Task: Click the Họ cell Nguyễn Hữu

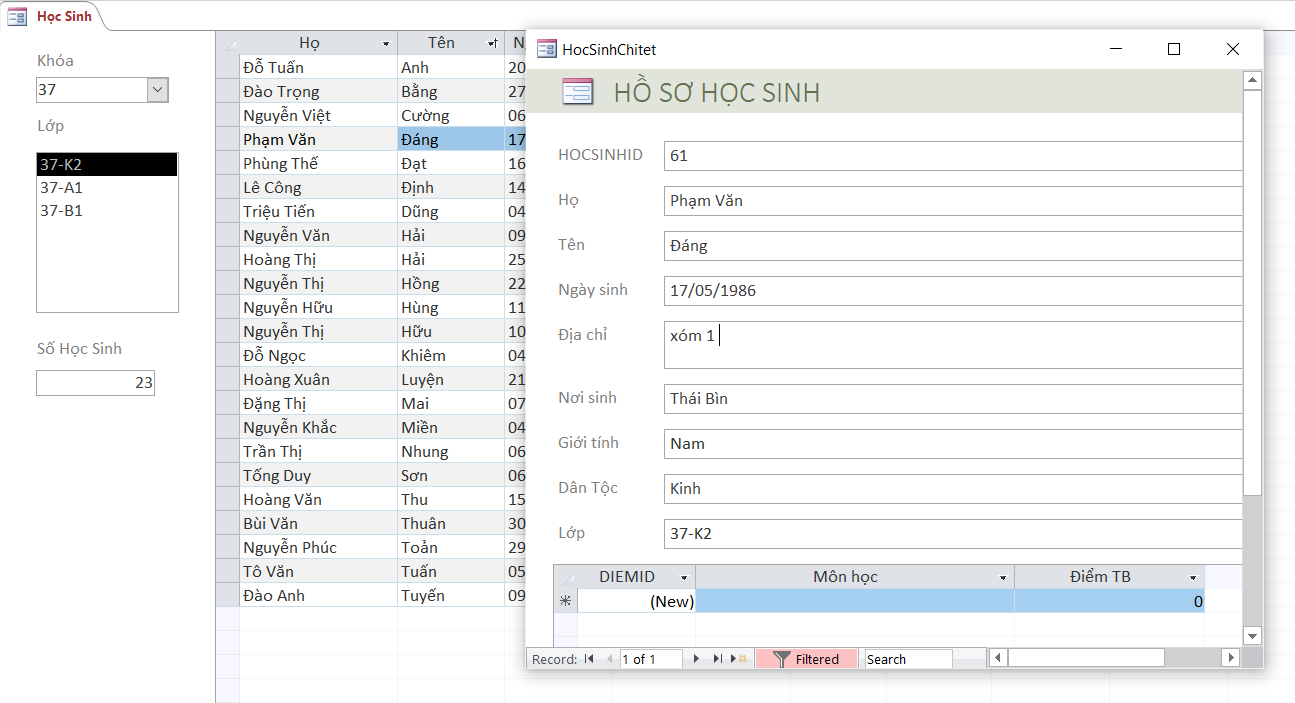Action: coord(319,307)
